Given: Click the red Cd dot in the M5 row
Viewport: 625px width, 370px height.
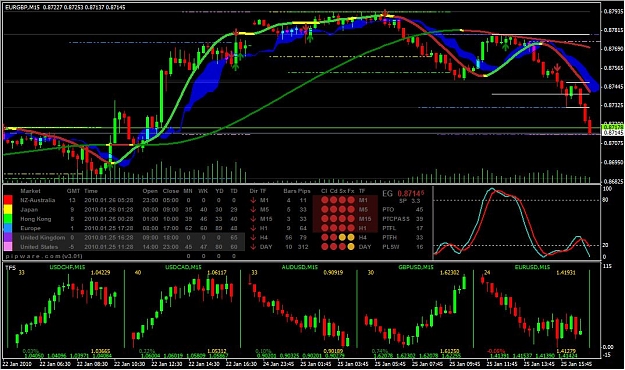Looking at the screenshot, I should coord(333,209).
